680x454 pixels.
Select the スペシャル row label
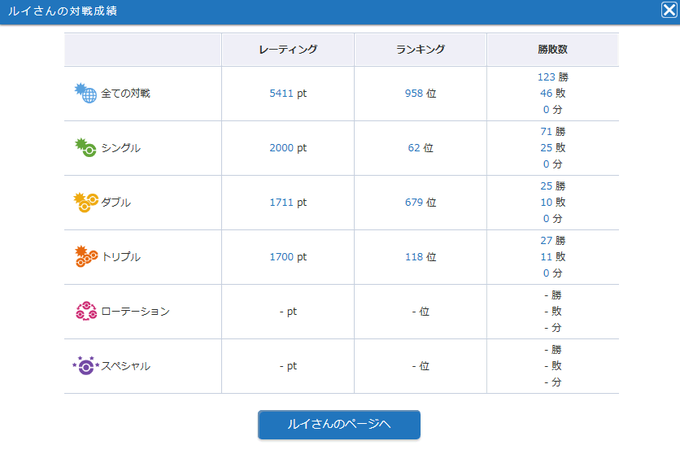[126, 366]
